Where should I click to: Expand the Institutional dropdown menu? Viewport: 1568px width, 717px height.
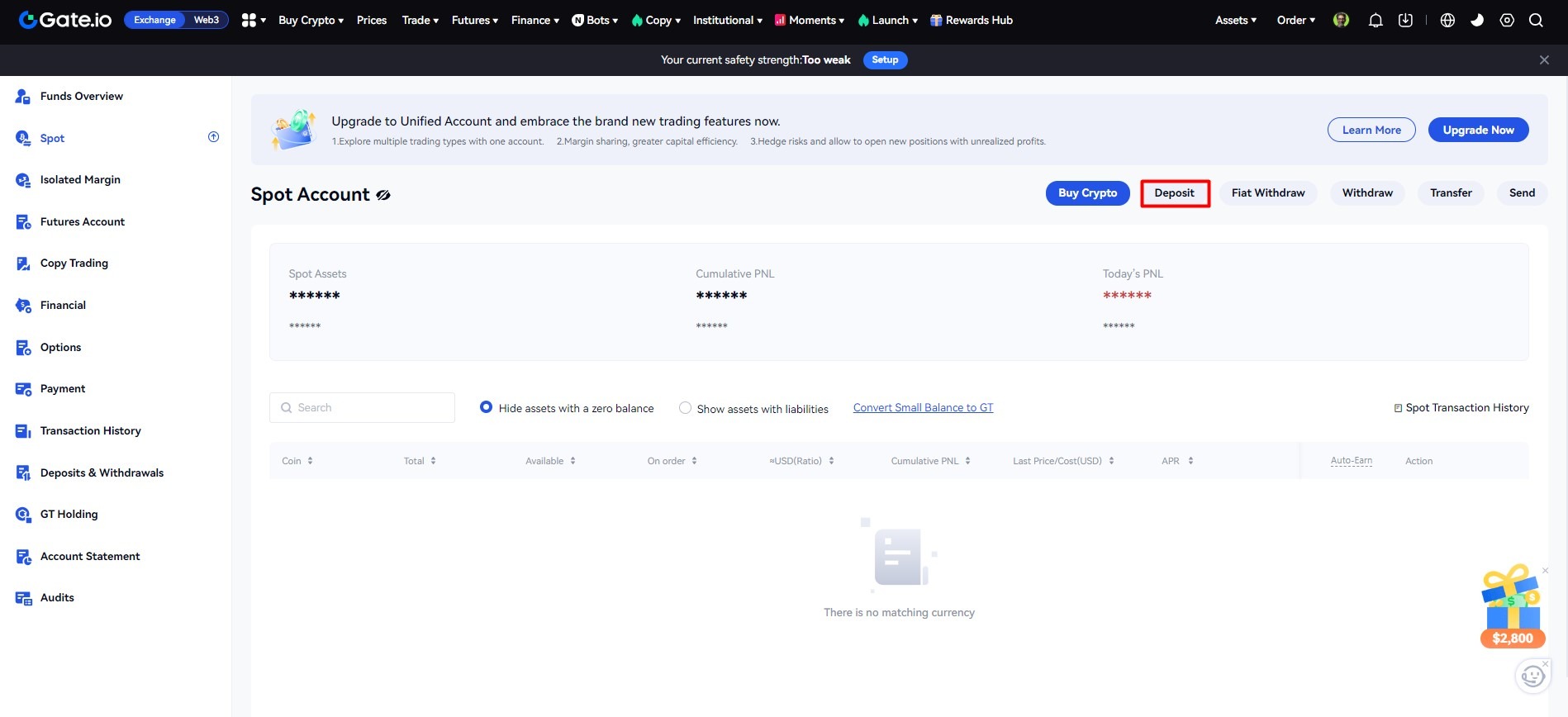coord(728,20)
